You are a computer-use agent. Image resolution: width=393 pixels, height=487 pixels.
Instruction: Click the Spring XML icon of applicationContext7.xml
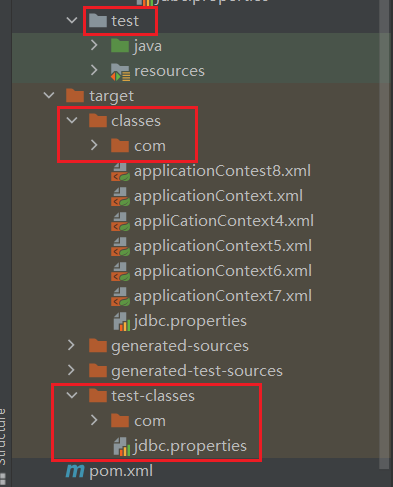(120, 297)
